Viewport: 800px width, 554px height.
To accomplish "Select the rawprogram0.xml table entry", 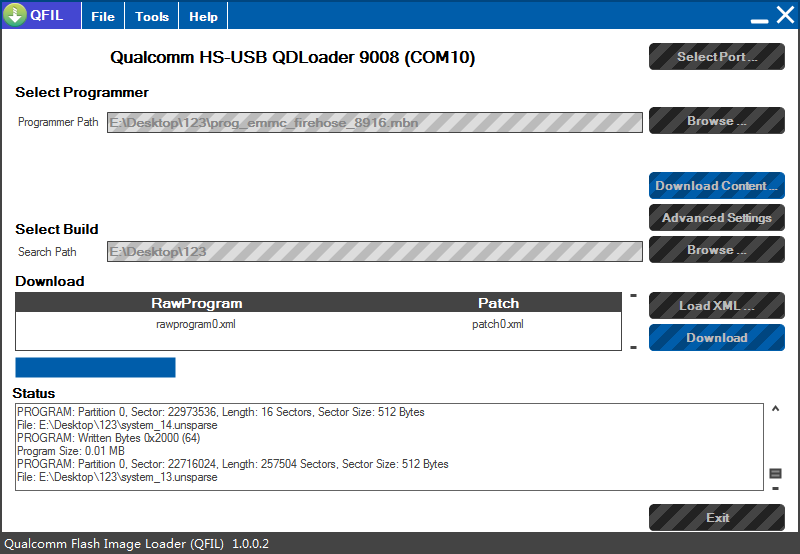I will tap(196, 324).
